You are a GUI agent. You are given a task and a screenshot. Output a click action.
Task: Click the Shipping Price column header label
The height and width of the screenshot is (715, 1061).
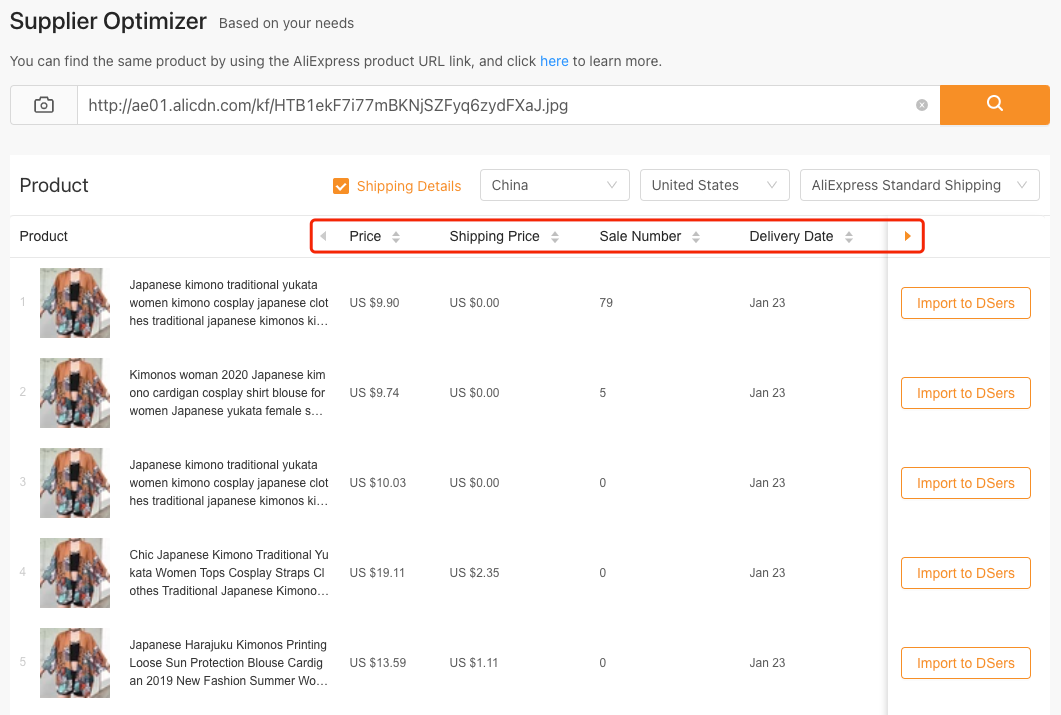pyautogui.click(x=495, y=236)
